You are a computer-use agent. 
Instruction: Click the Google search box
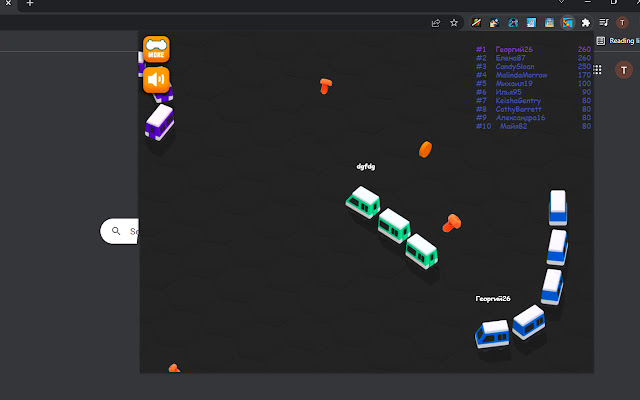tap(119, 231)
